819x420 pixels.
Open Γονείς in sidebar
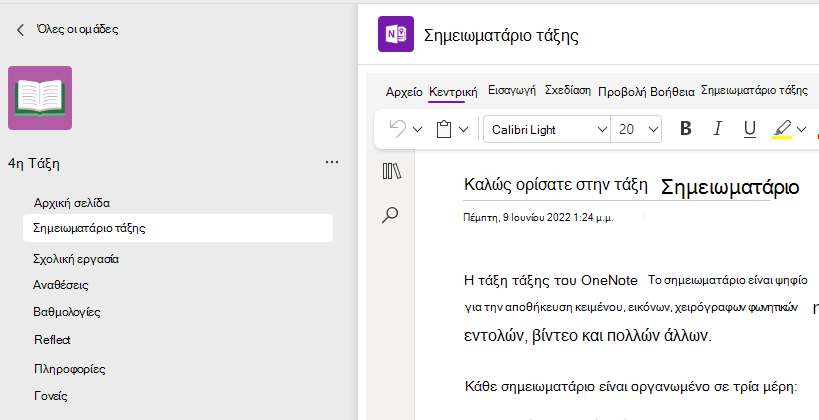point(51,395)
